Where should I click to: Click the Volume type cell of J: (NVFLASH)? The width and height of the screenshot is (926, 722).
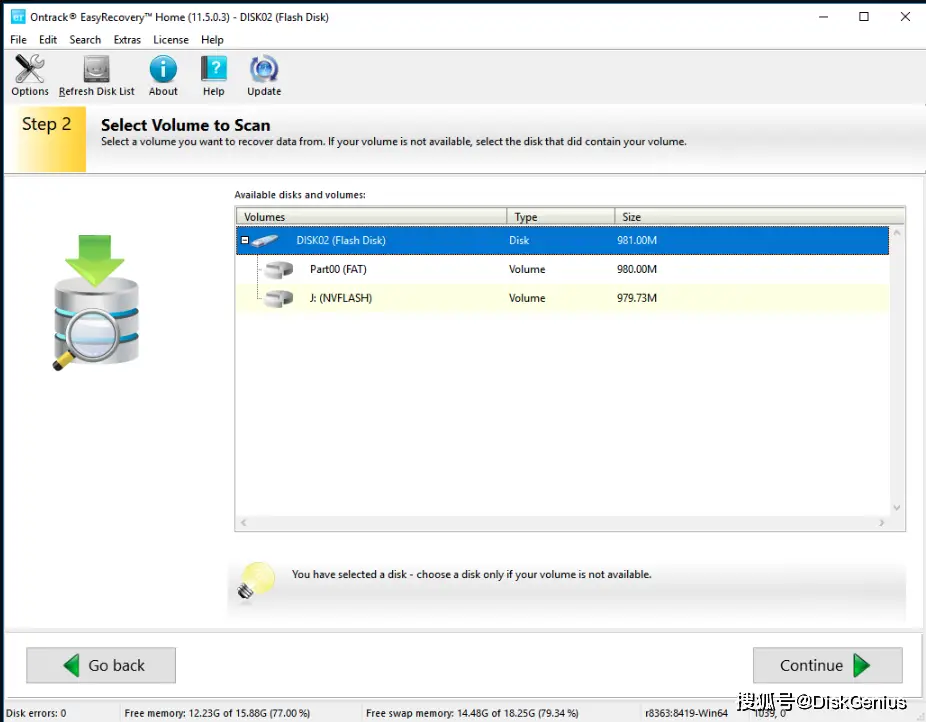pos(527,298)
